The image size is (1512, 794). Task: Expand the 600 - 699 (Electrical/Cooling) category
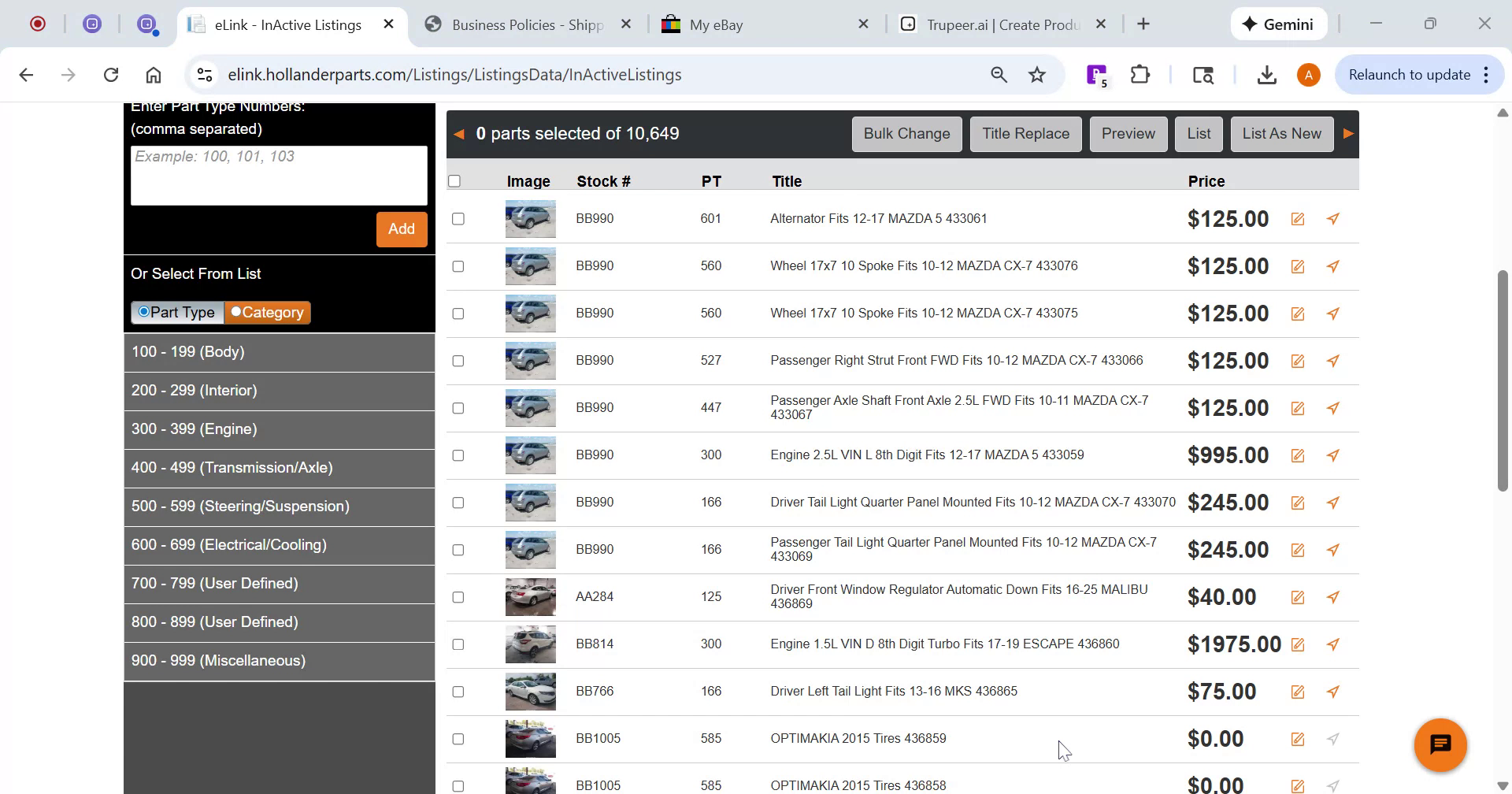(x=279, y=545)
